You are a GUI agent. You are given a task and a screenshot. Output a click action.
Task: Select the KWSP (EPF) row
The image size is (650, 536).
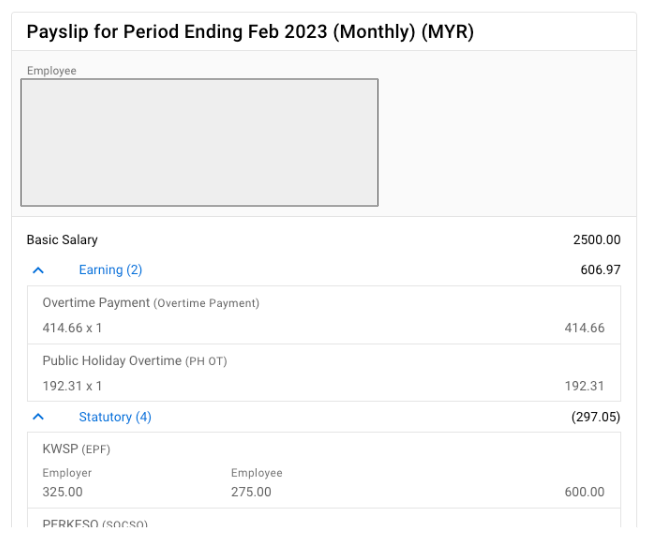pyautogui.click(x=324, y=470)
